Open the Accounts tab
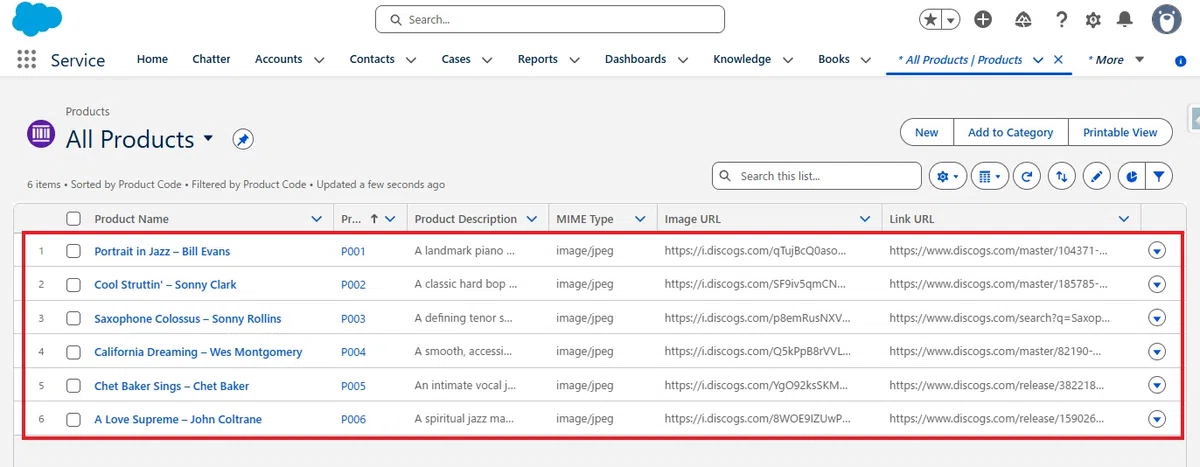The width and height of the screenshot is (1200, 467). [278, 59]
